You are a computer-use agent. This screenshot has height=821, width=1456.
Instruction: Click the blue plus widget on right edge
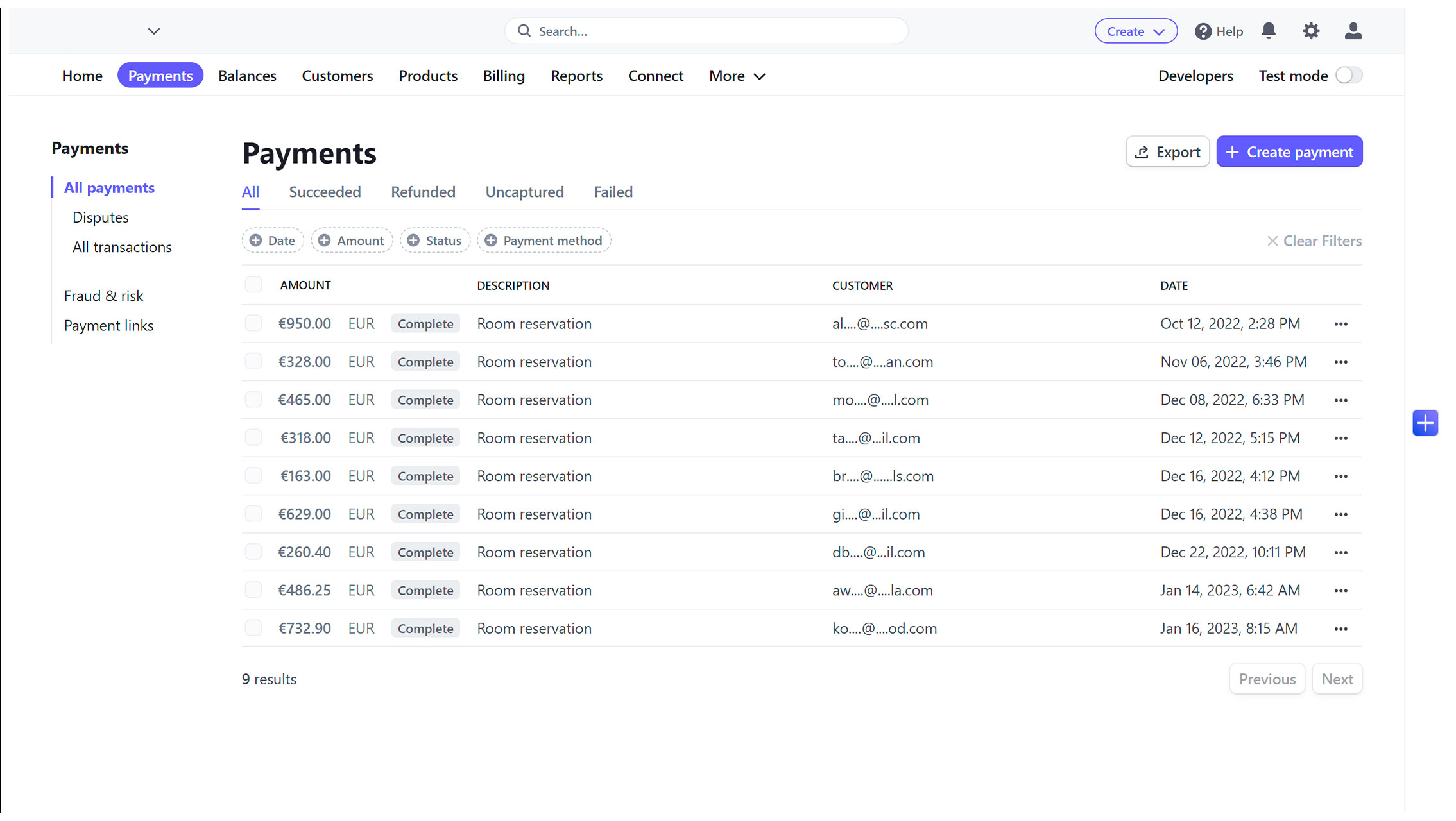(1425, 423)
